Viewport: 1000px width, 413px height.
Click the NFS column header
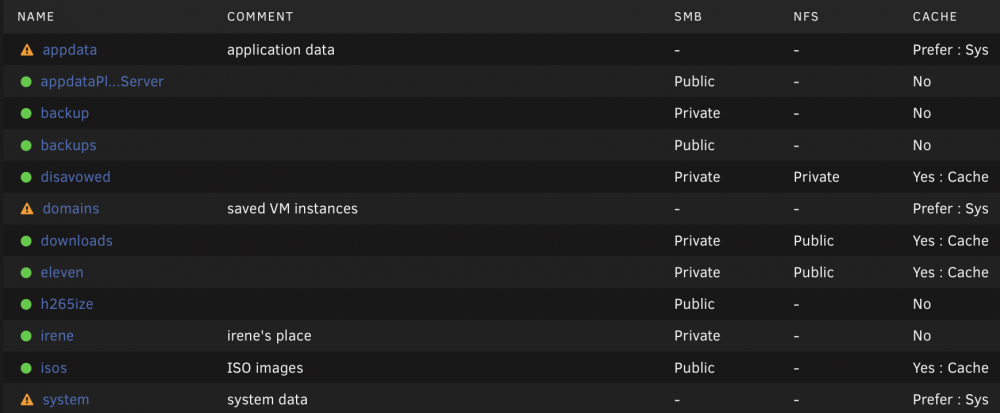[806, 17]
